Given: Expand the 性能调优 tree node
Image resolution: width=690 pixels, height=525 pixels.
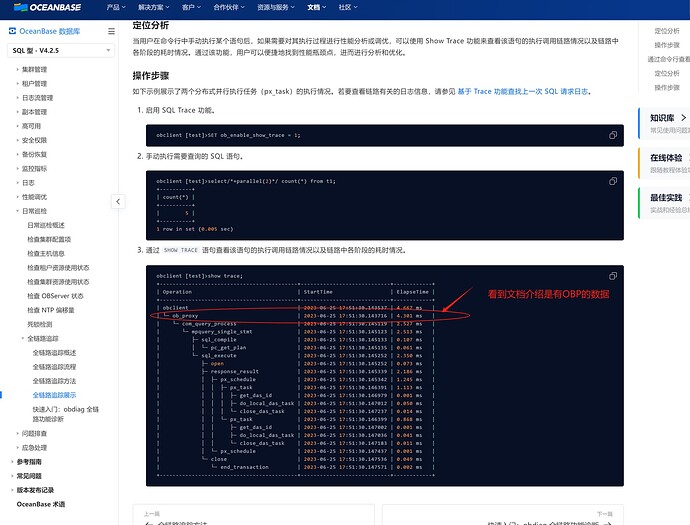Looking at the screenshot, I should point(18,197).
